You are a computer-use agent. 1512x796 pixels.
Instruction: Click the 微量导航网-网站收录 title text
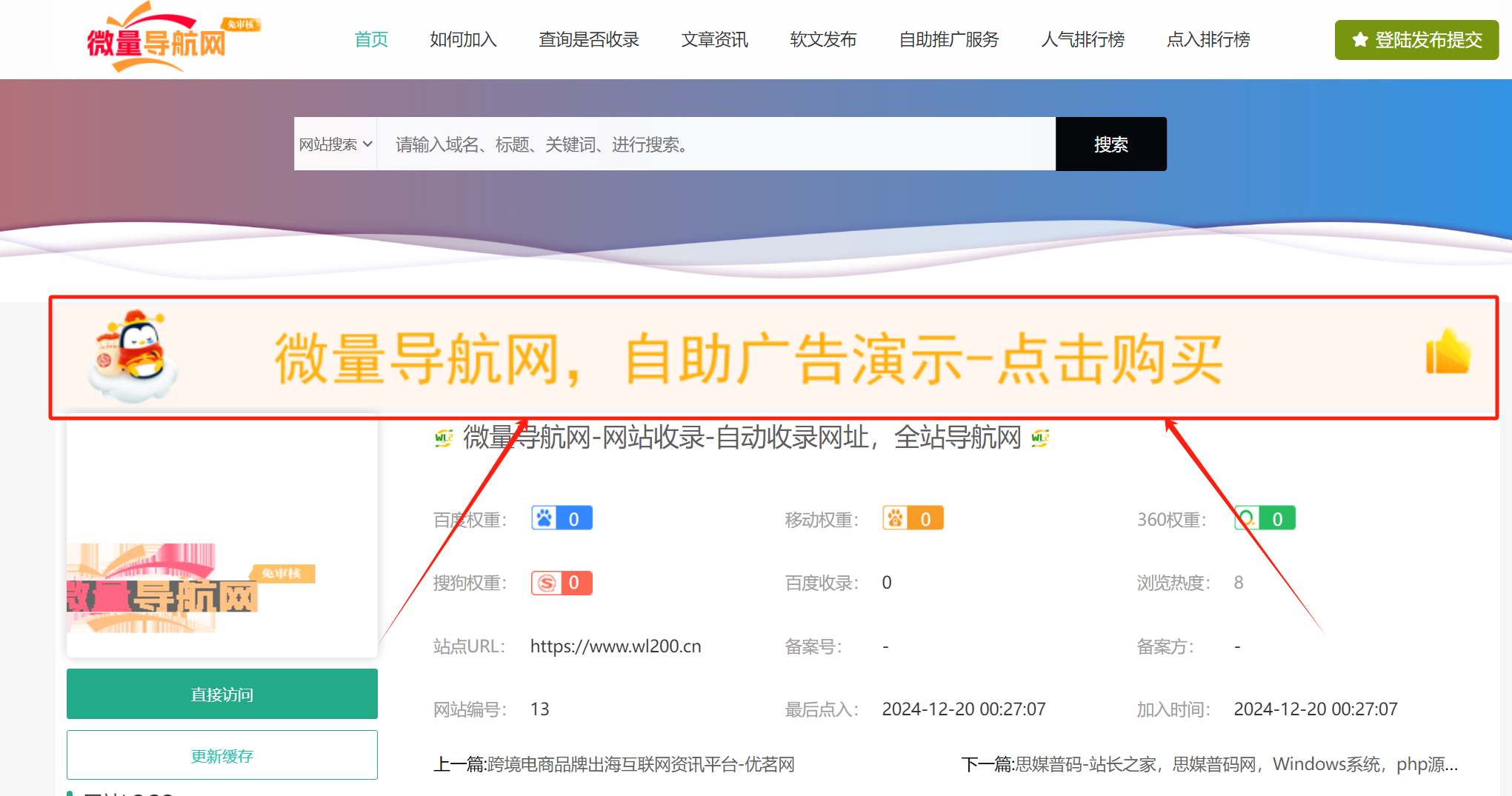tap(742, 438)
